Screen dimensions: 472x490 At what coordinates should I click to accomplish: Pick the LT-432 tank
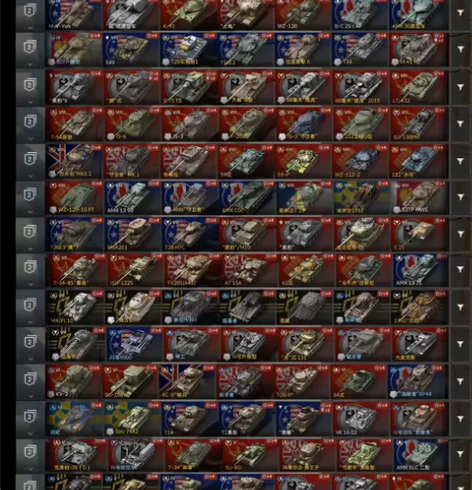click(419, 87)
